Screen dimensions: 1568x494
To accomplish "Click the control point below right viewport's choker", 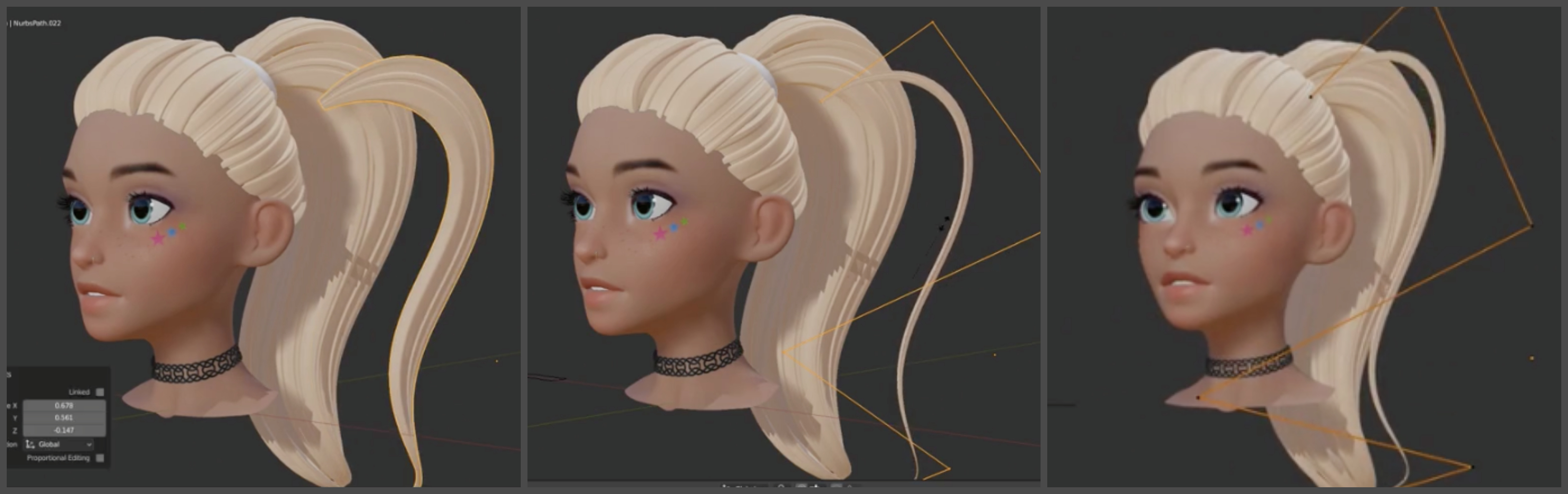I will pyautogui.click(x=1198, y=398).
